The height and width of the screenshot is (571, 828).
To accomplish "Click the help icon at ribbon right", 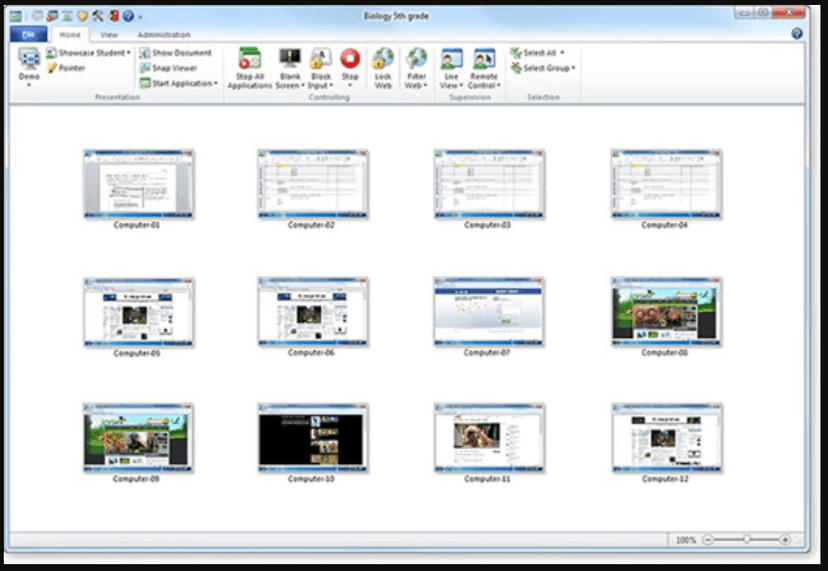I will [797, 34].
